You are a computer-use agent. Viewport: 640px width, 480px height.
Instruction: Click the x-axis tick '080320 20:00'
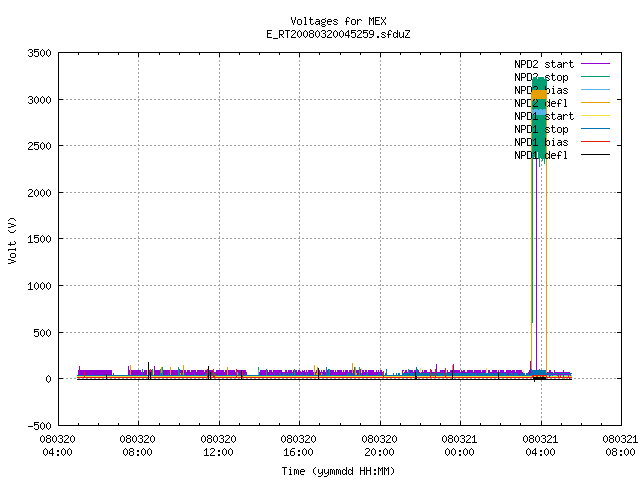click(379, 446)
